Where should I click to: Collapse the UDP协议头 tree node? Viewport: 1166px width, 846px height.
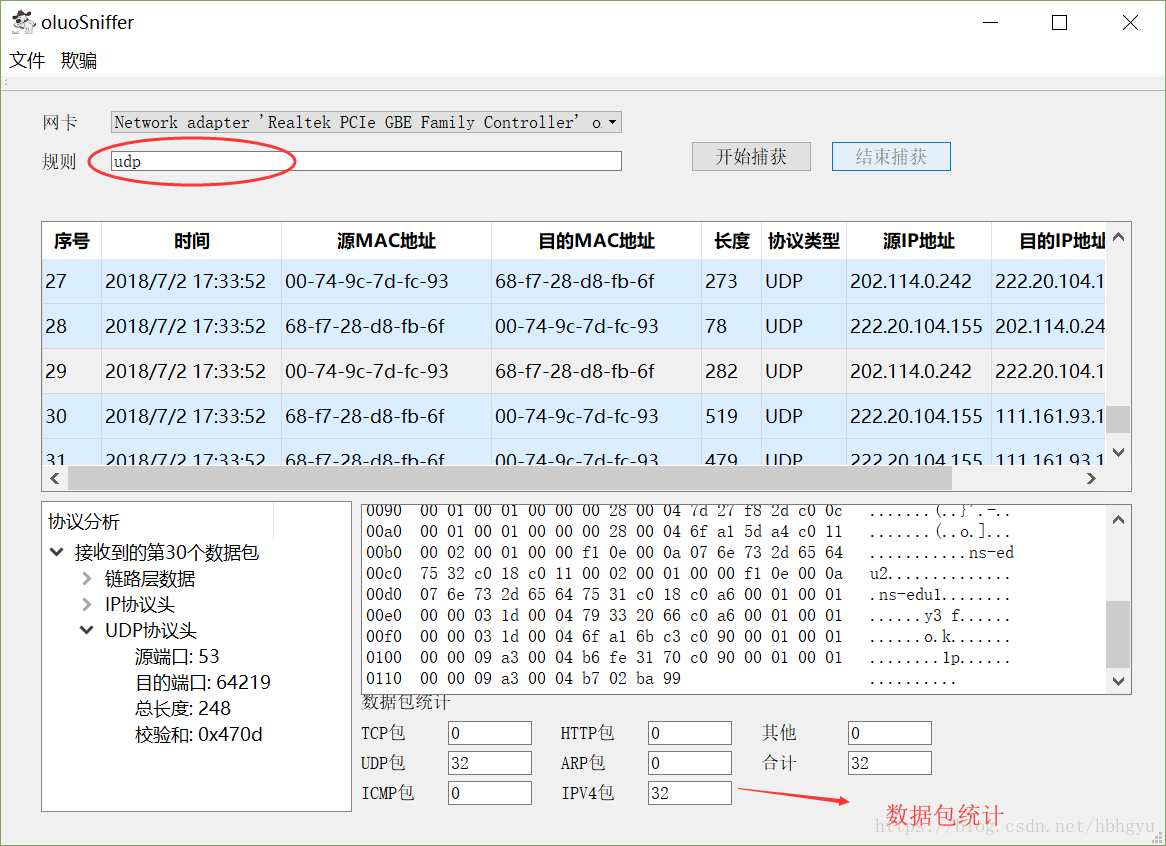(x=86, y=630)
